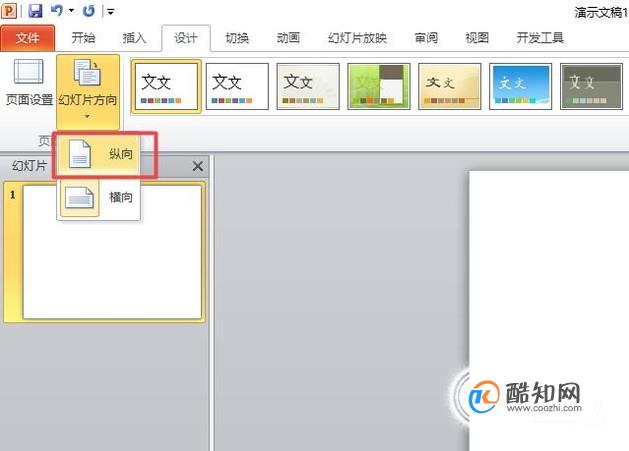Select the 幻灯片 pane tab

click(29, 165)
